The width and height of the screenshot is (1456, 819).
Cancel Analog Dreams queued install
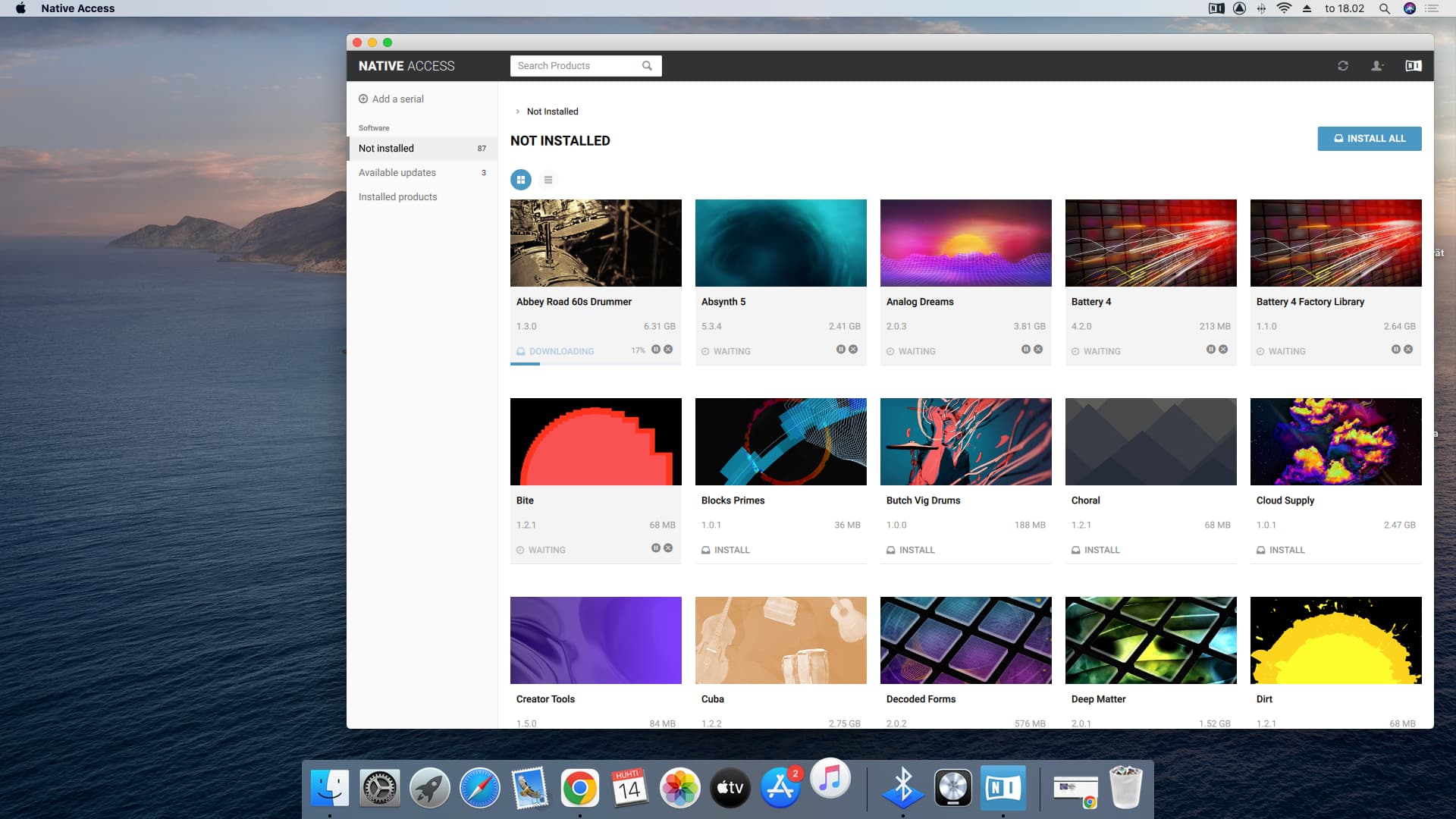click(1038, 350)
